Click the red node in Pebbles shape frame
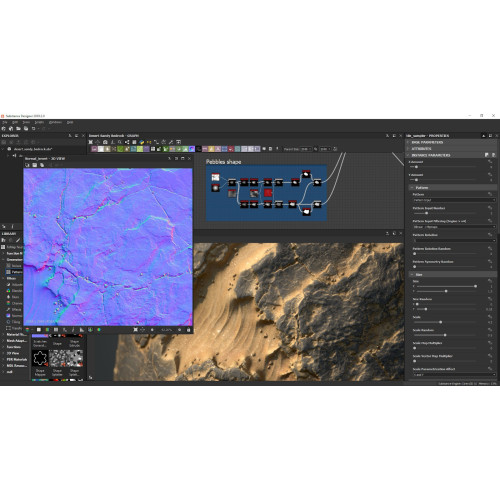Viewport: 500px width, 500px height. point(268,193)
